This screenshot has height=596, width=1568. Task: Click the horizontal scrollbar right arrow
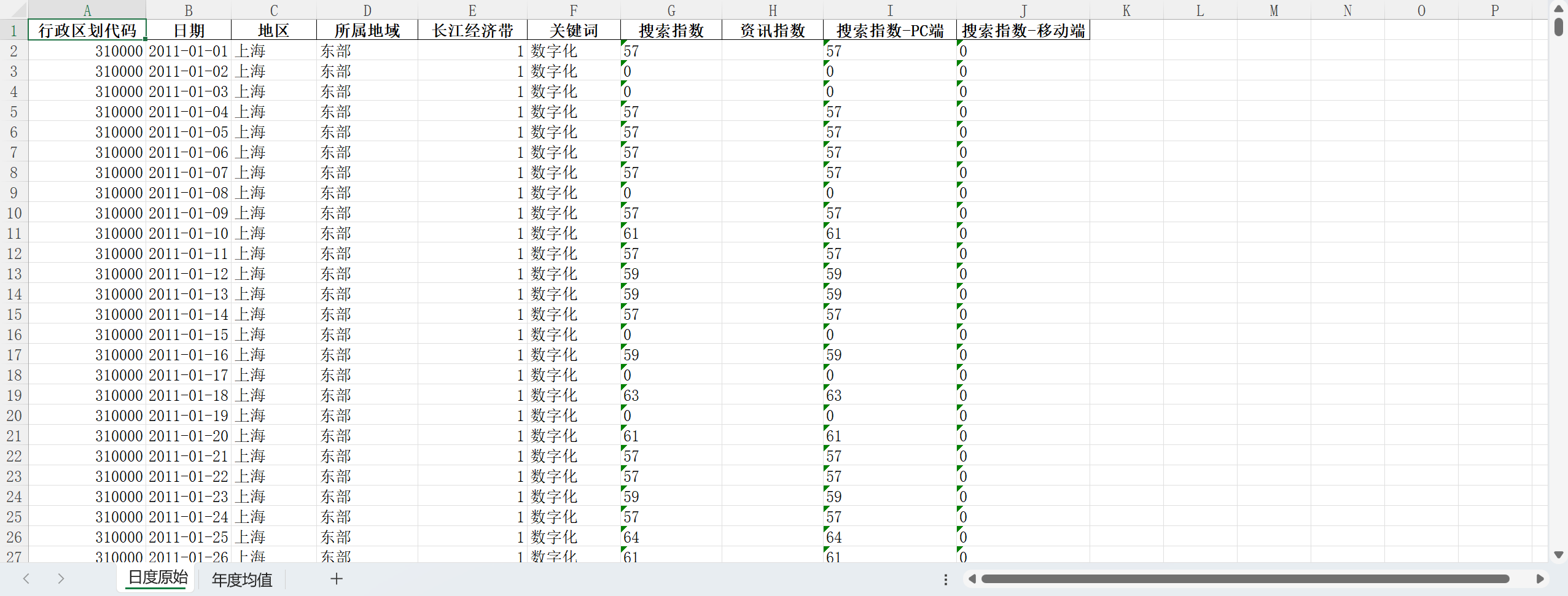tap(1540, 579)
